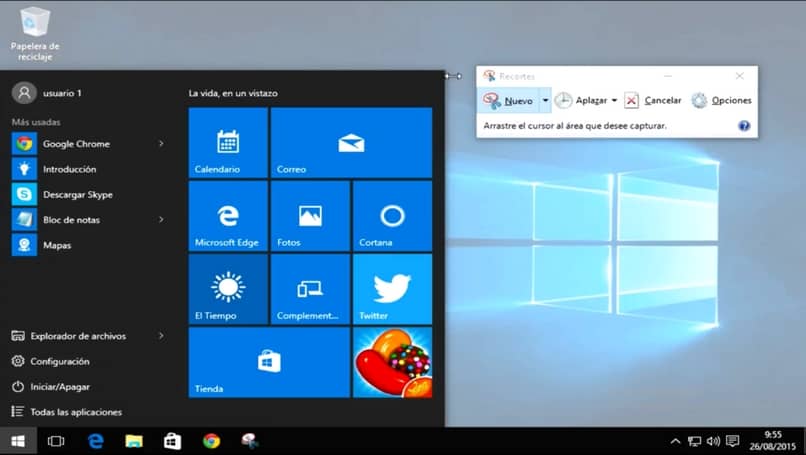This screenshot has height=455, width=806.
Task: Click the usuario 1 name label
Action: (x=62, y=93)
